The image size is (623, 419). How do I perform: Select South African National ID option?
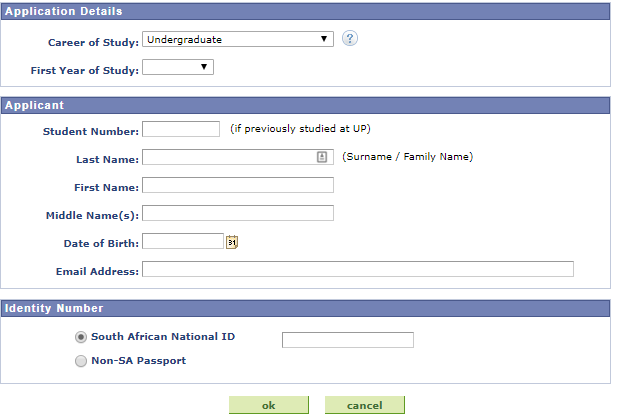81,337
